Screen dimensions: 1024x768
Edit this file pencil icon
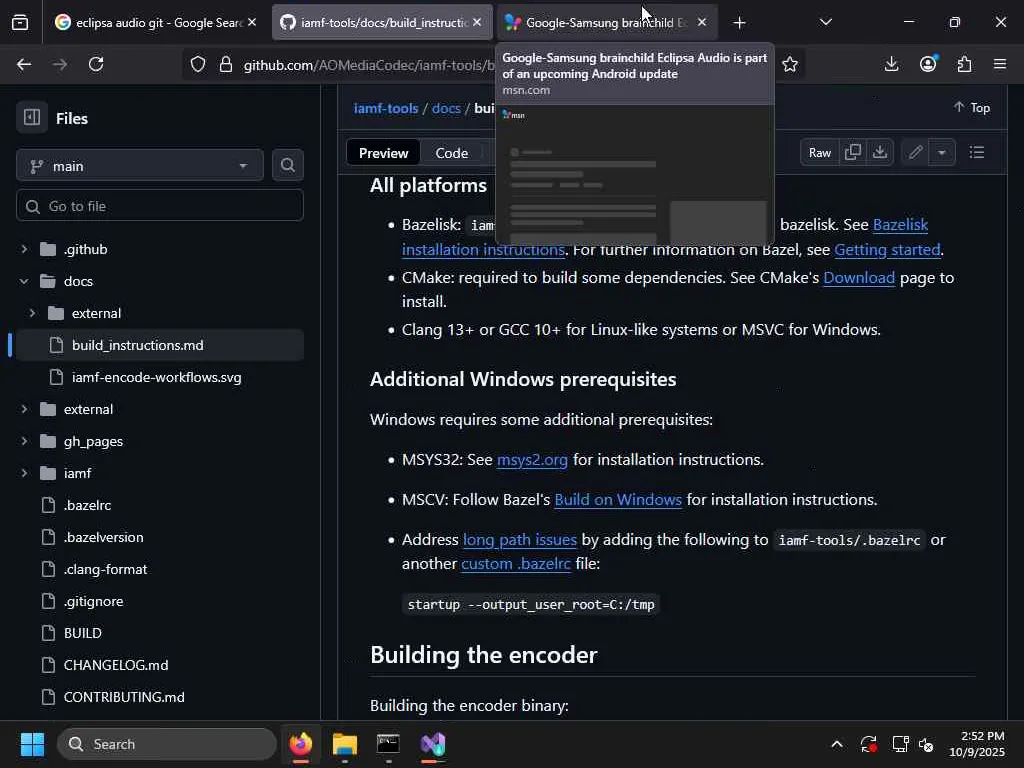tap(916, 153)
